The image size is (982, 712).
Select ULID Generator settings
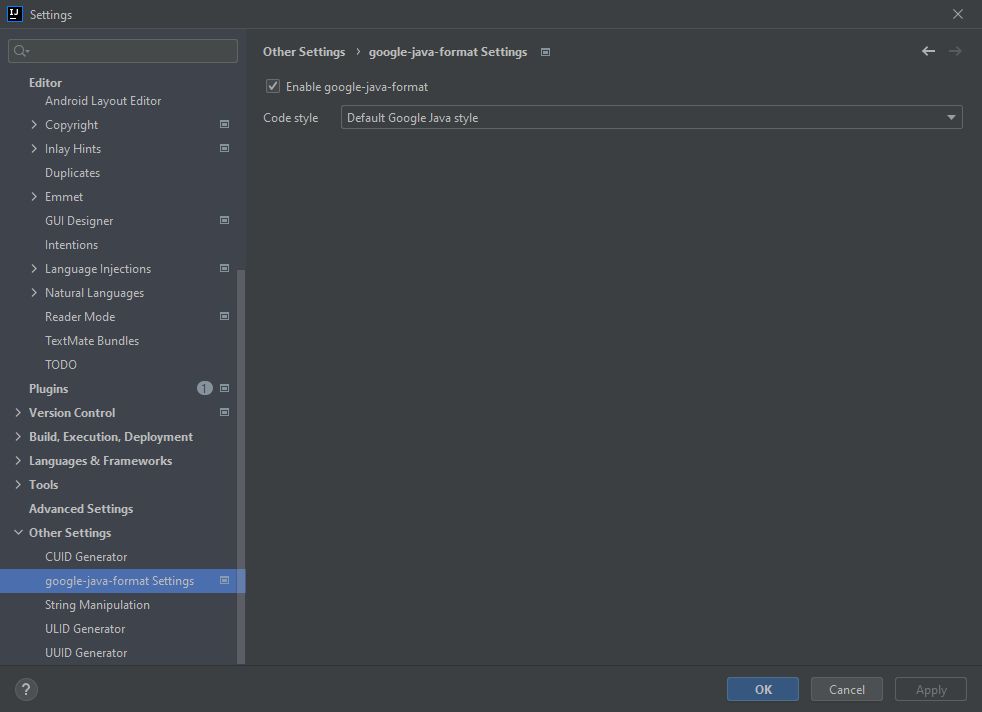click(85, 629)
